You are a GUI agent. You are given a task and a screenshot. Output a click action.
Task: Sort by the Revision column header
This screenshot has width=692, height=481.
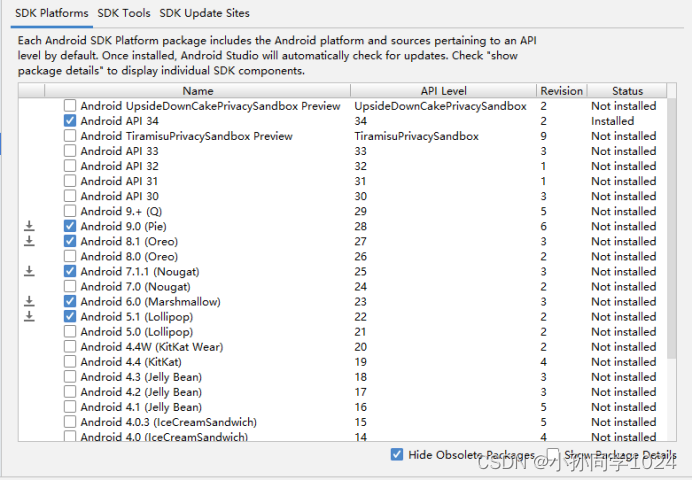tap(562, 90)
